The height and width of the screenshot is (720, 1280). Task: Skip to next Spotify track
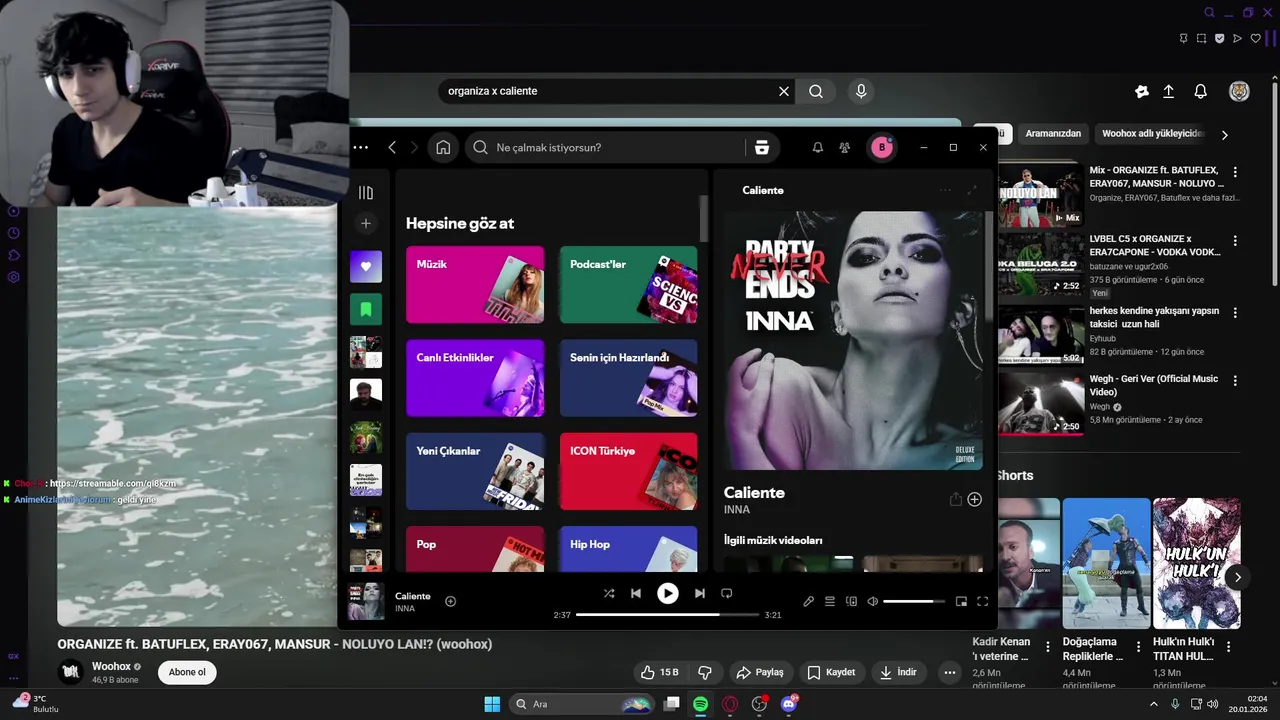[x=700, y=593]
